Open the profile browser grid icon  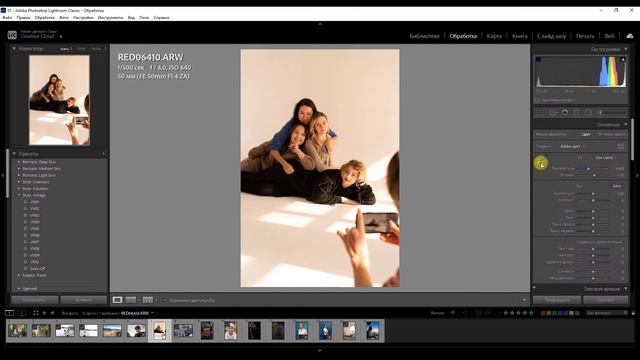[620, 146]
